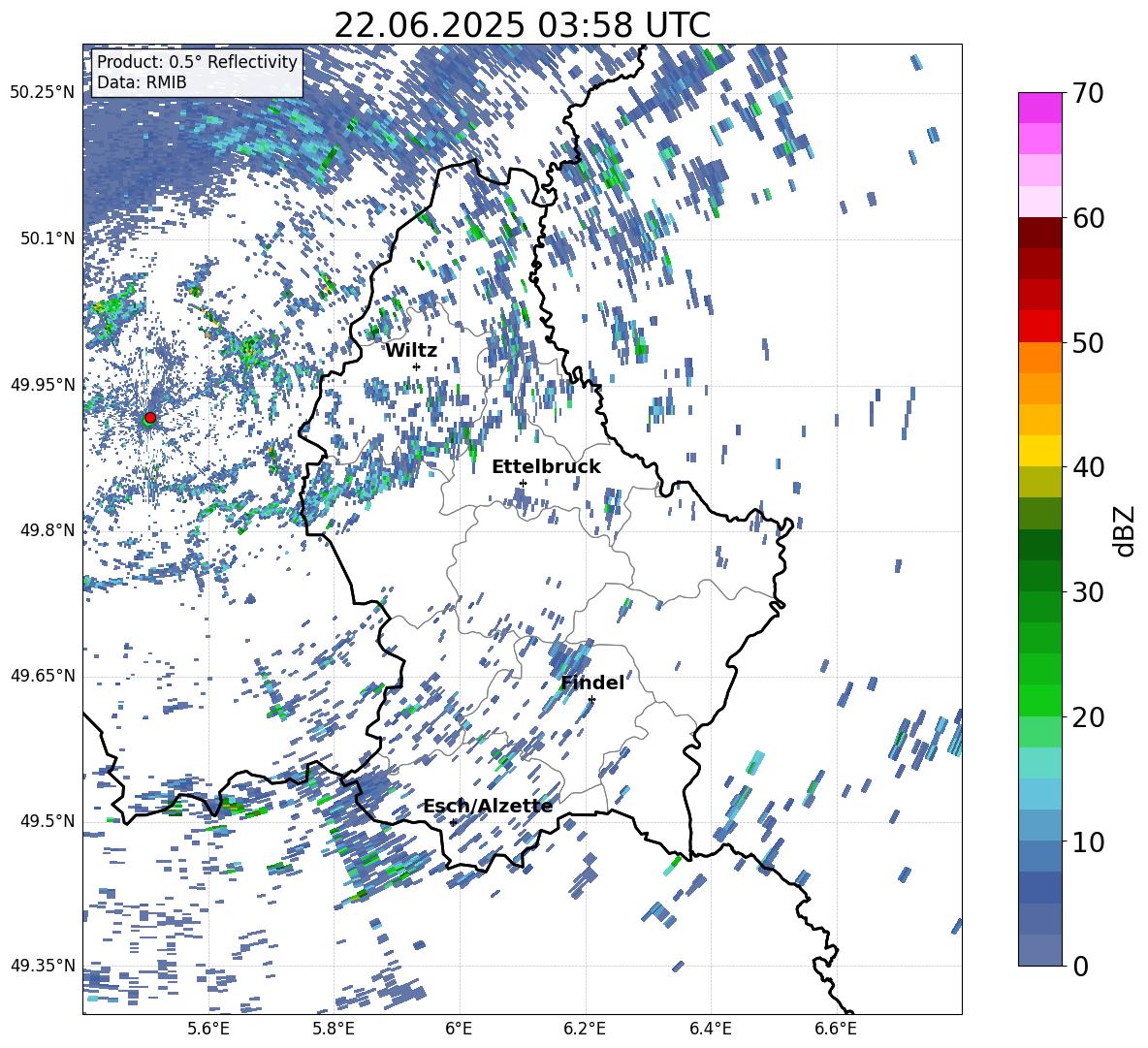Click the 50 tick label on colorbar
The image size is (1148, 1048).
1088,343
